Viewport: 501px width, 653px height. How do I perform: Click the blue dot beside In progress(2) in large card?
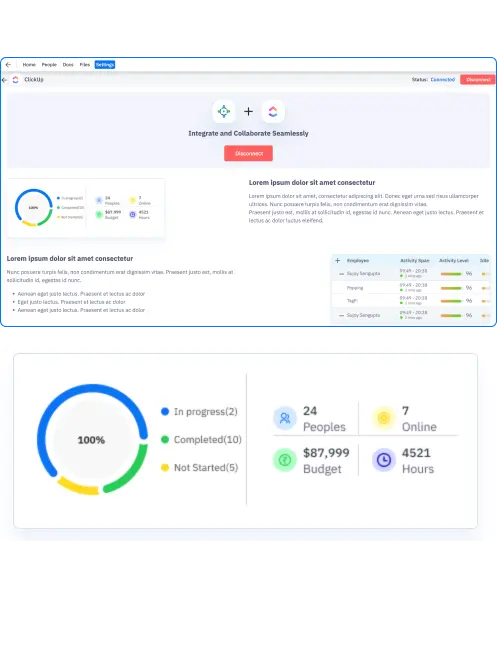coord(165,411)
